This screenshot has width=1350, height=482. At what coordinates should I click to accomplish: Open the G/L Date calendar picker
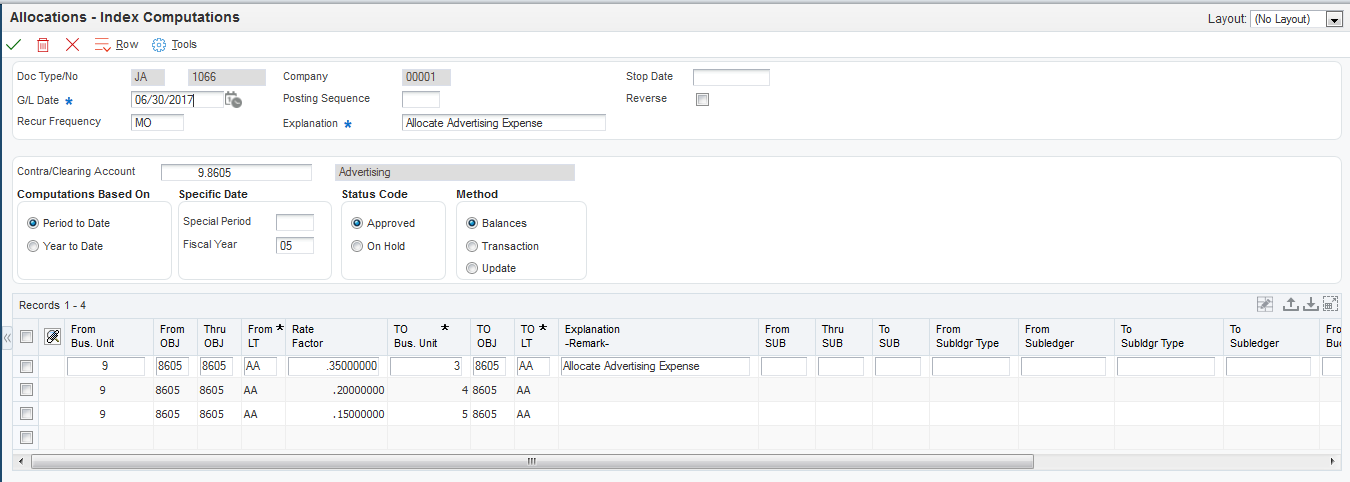coord(233,99)
